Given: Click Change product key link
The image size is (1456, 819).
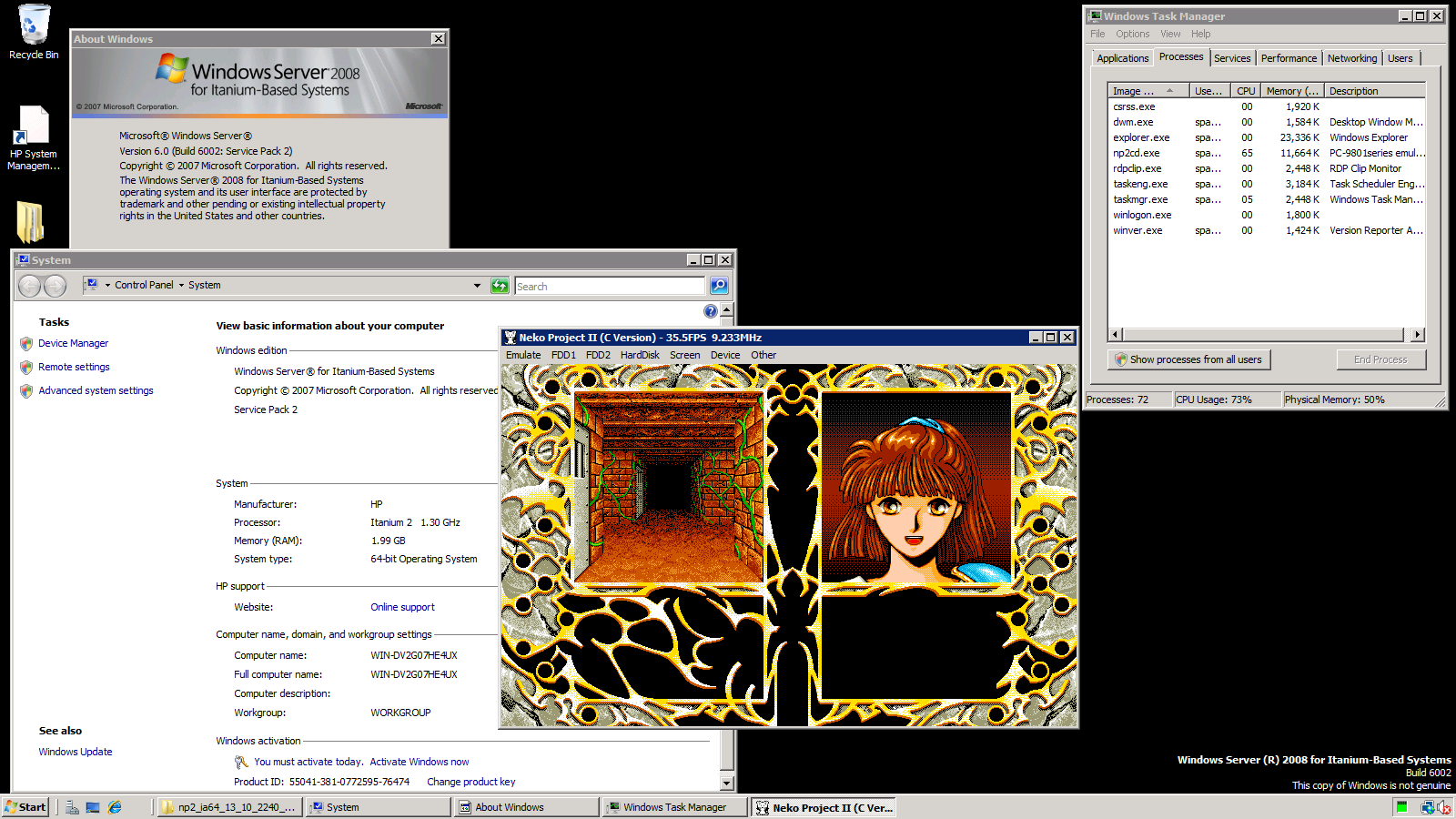Looking at the screenshot, I should 470,782.
